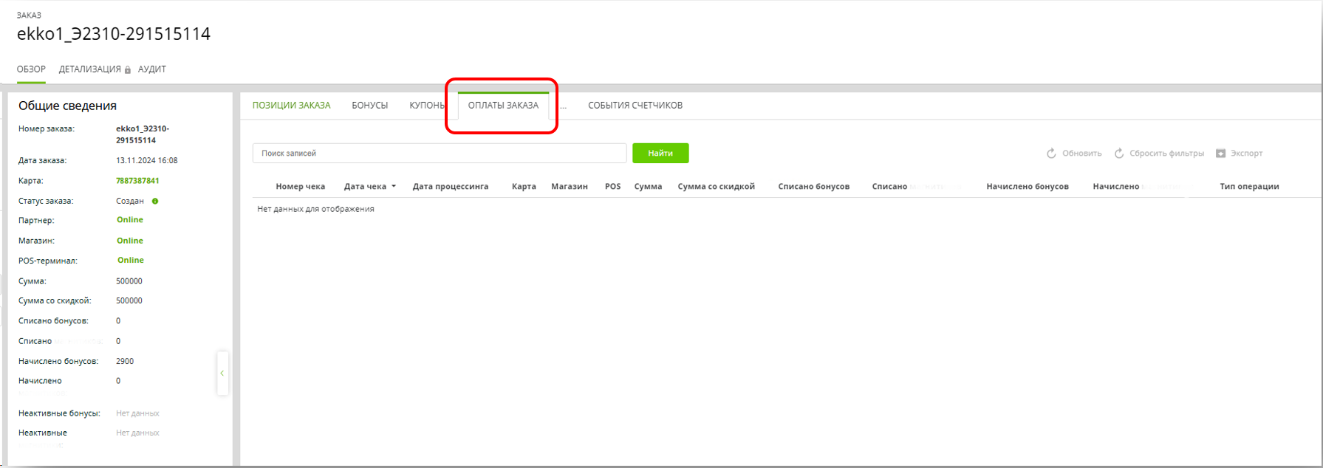Screen dimensions: 1323x468
Task: Open the Партнер Online link
Action: (130, 220)
